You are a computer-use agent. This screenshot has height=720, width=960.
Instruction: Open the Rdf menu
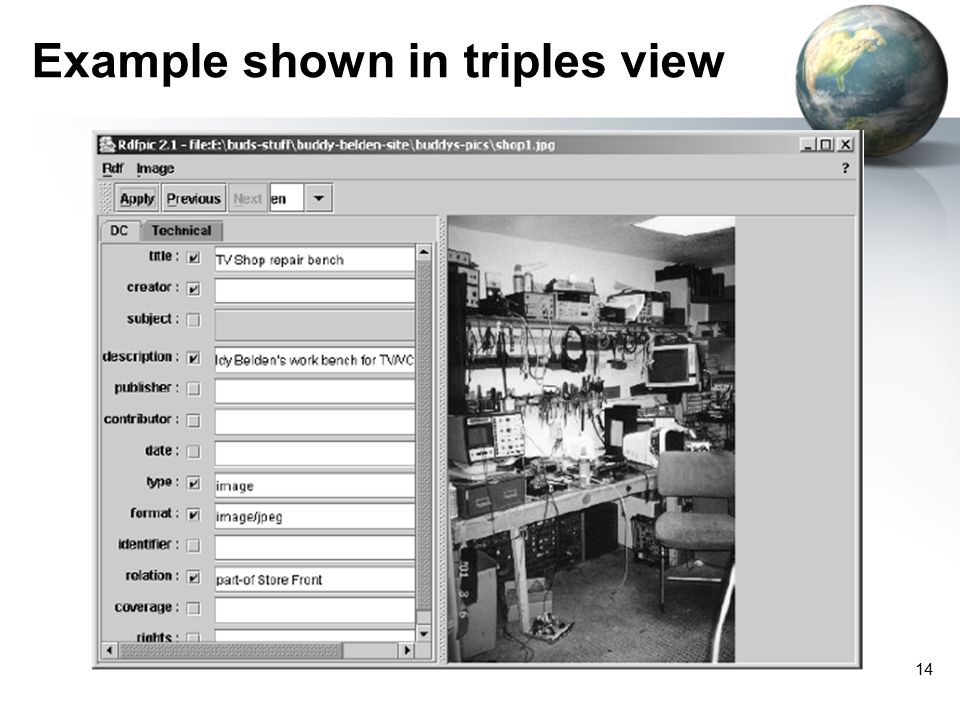click(x=113, y=168)
